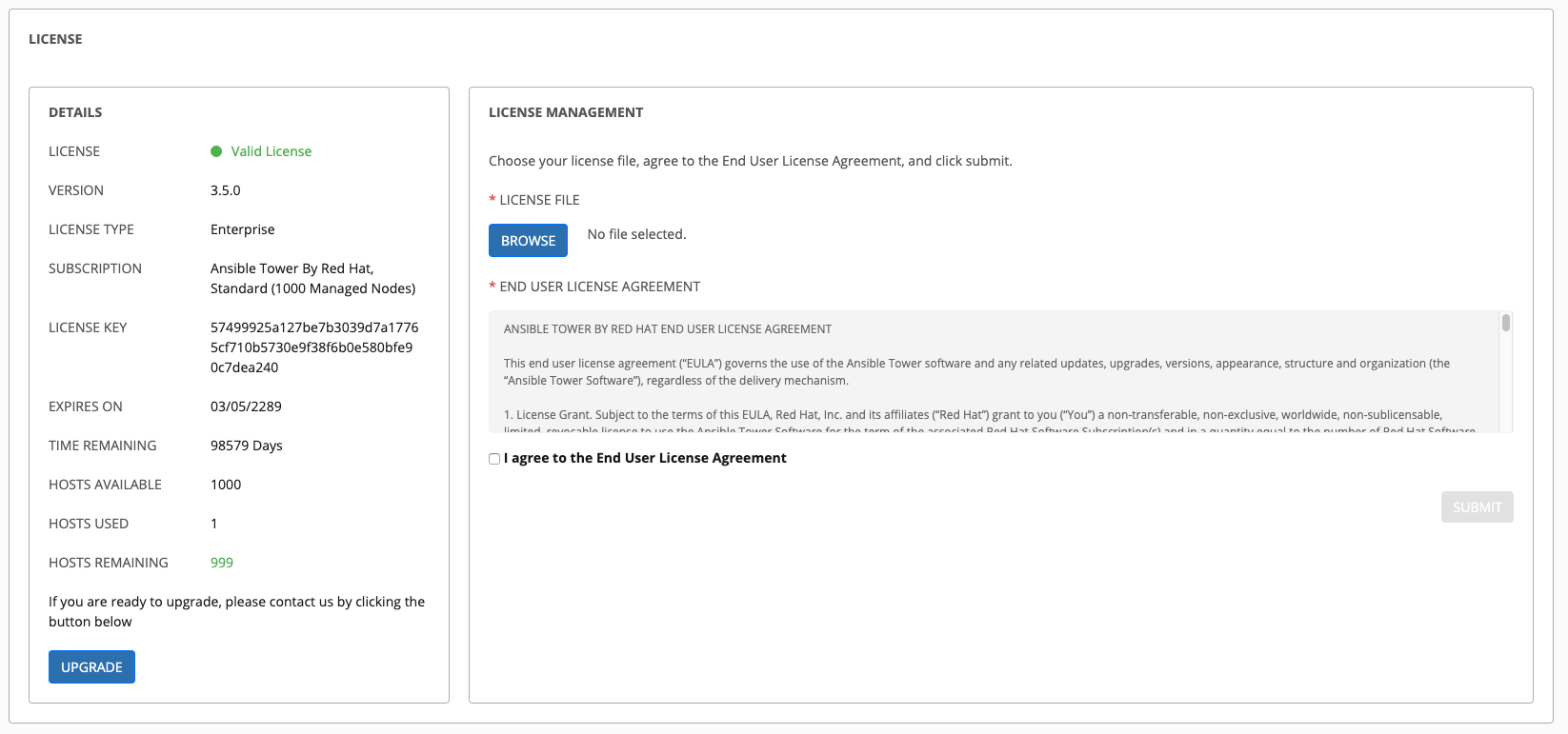Screen dimensions: 1568x734
Task: Click the license key starting with 57499925a127
Action: [314, 347]
